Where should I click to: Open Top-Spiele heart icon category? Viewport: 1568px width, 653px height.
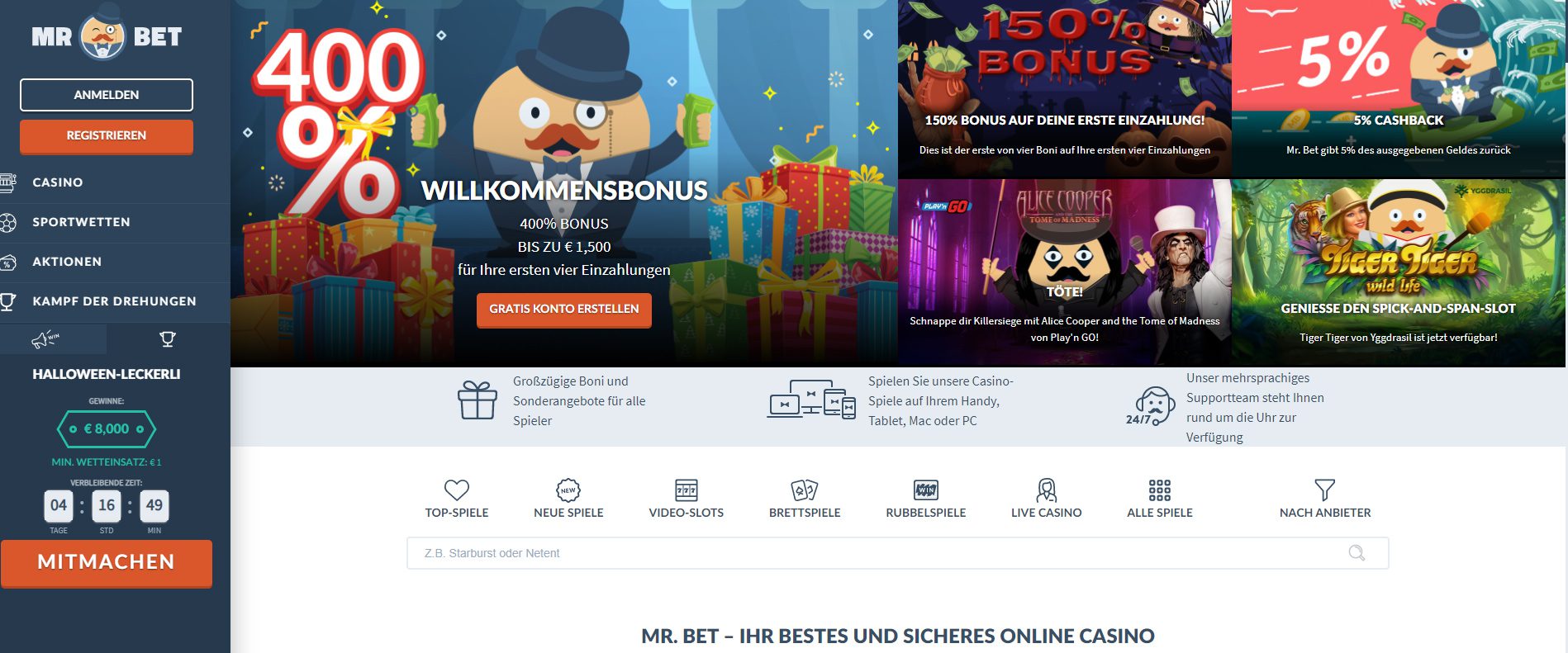coord(457,490)
